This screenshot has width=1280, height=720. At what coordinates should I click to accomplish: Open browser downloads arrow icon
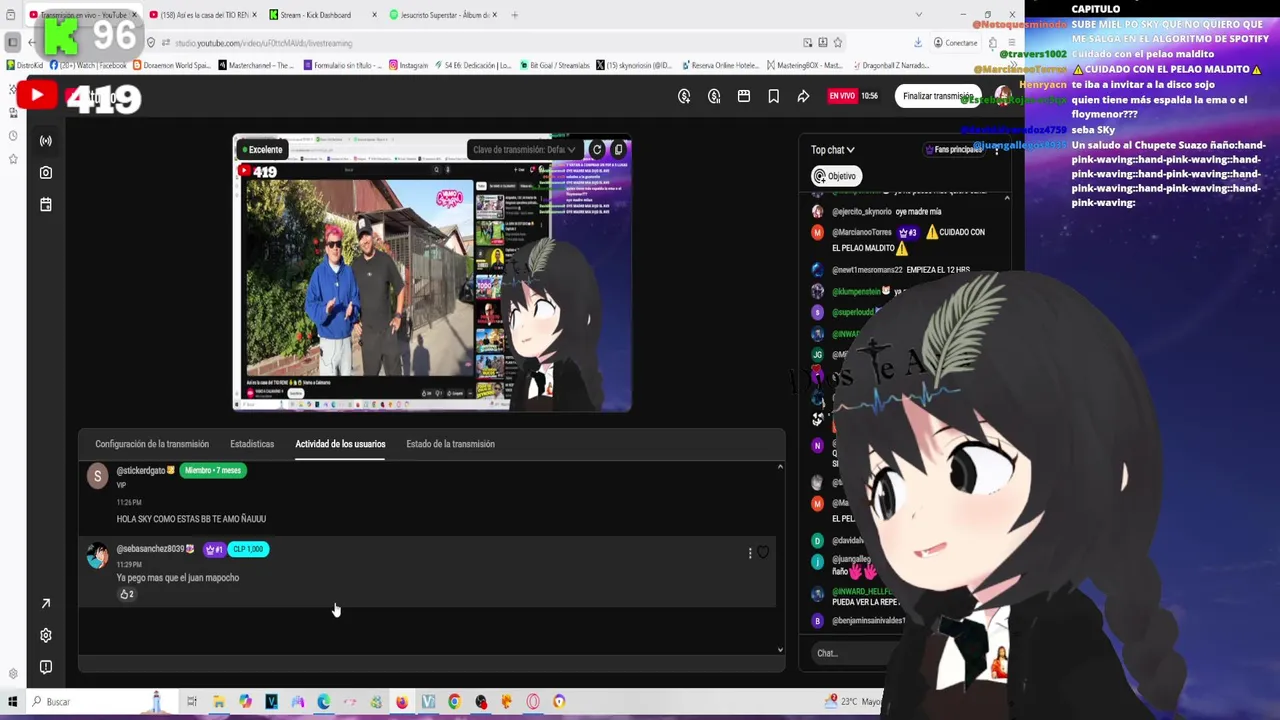918,43
